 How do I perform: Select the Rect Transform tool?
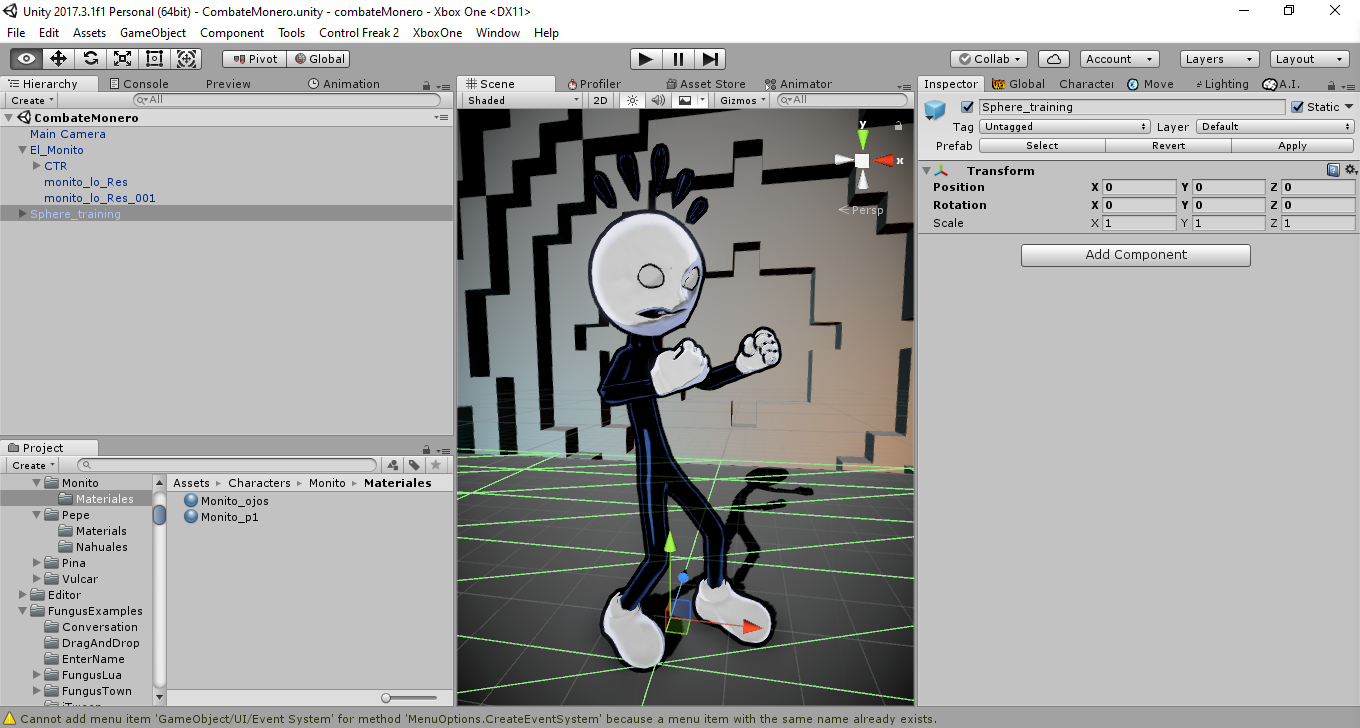click(155, 59)
